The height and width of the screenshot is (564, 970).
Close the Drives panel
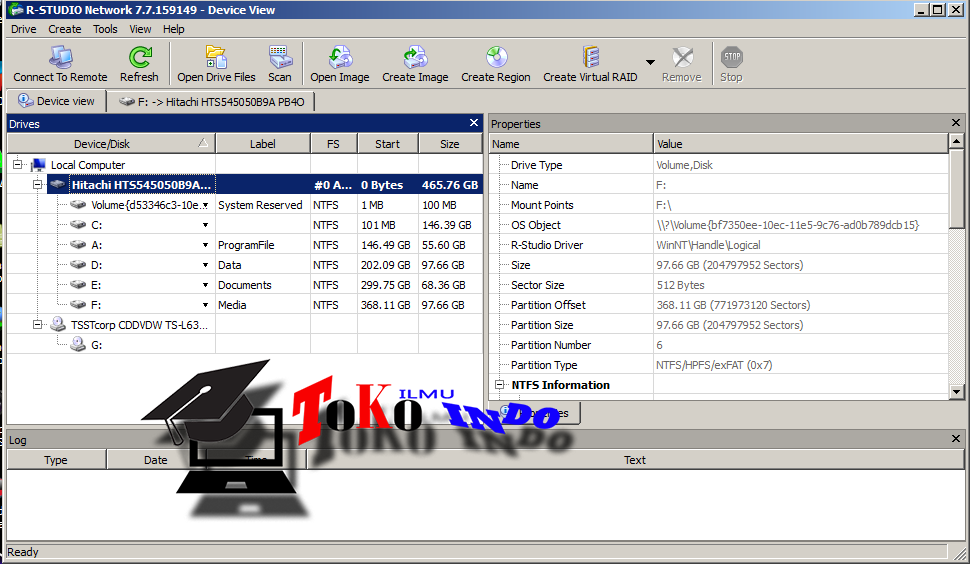point(474,123)
